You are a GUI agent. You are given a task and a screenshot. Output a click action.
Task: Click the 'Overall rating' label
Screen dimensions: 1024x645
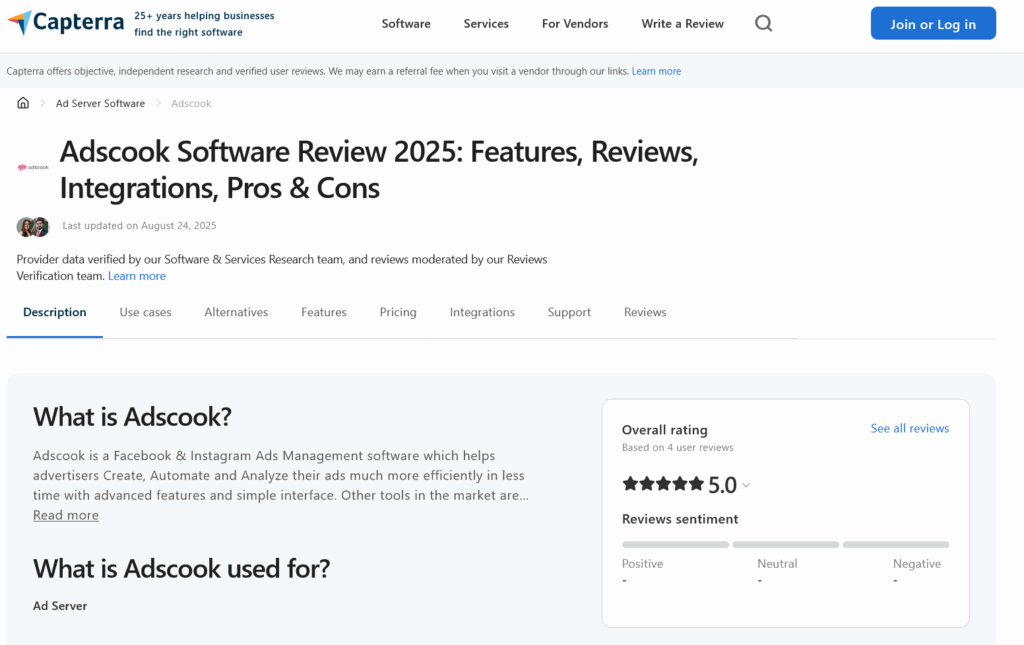pos(665,430)
